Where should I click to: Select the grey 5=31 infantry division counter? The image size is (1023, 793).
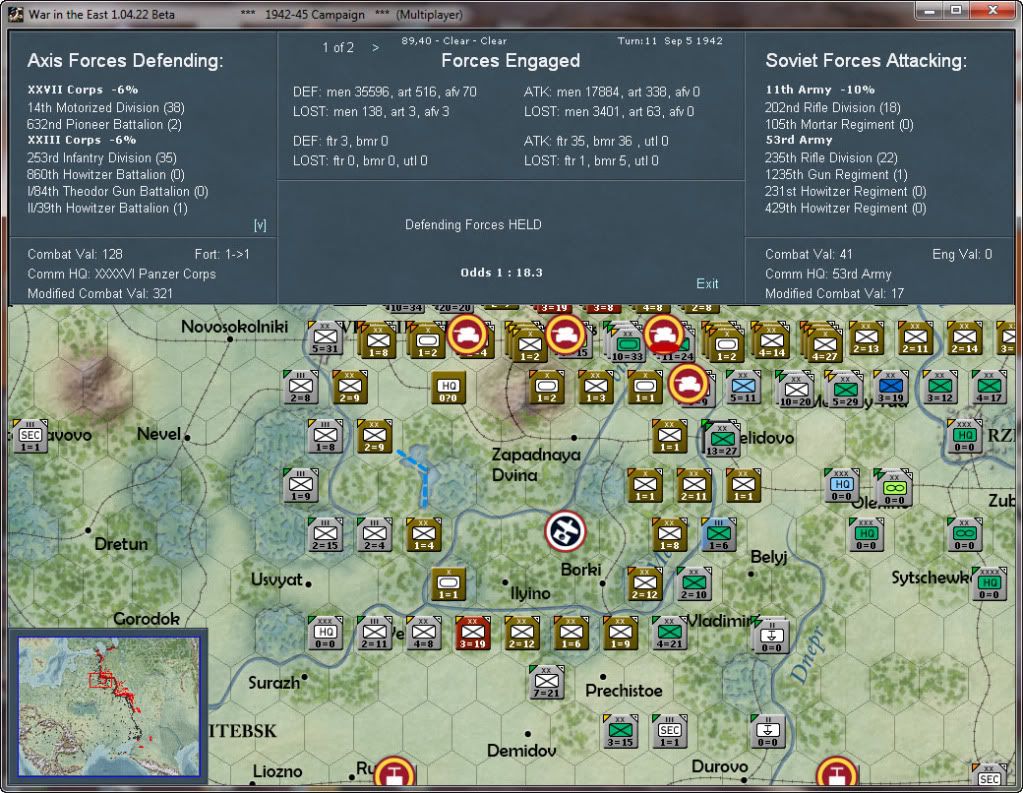click(325, 339)
